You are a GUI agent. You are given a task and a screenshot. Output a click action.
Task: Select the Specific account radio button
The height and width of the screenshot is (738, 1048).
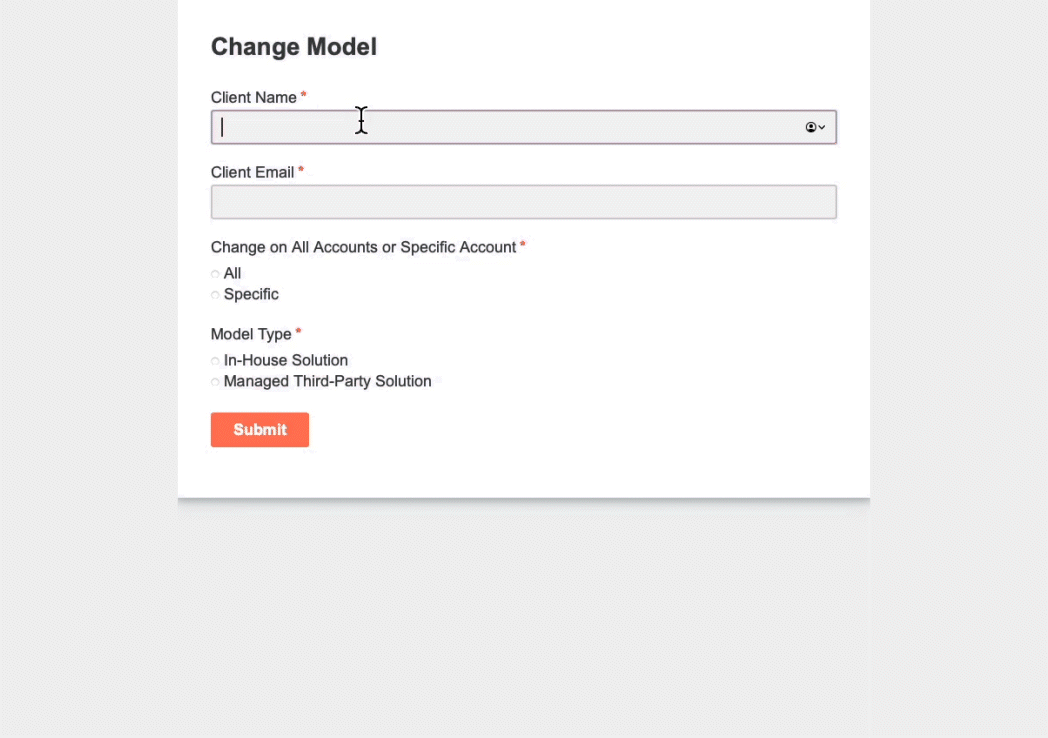(215, 294)
